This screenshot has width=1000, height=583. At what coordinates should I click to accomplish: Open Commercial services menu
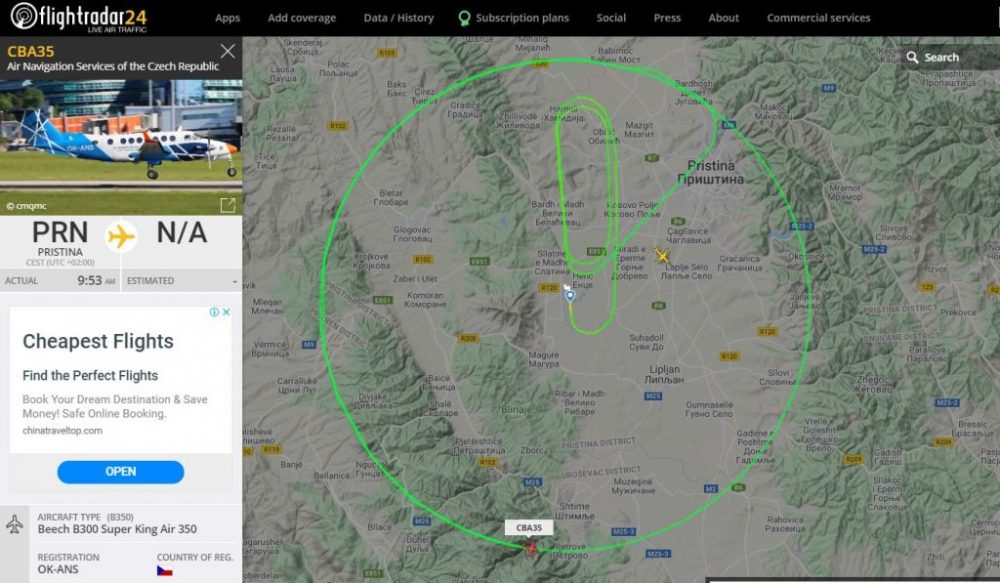[818, 18]
